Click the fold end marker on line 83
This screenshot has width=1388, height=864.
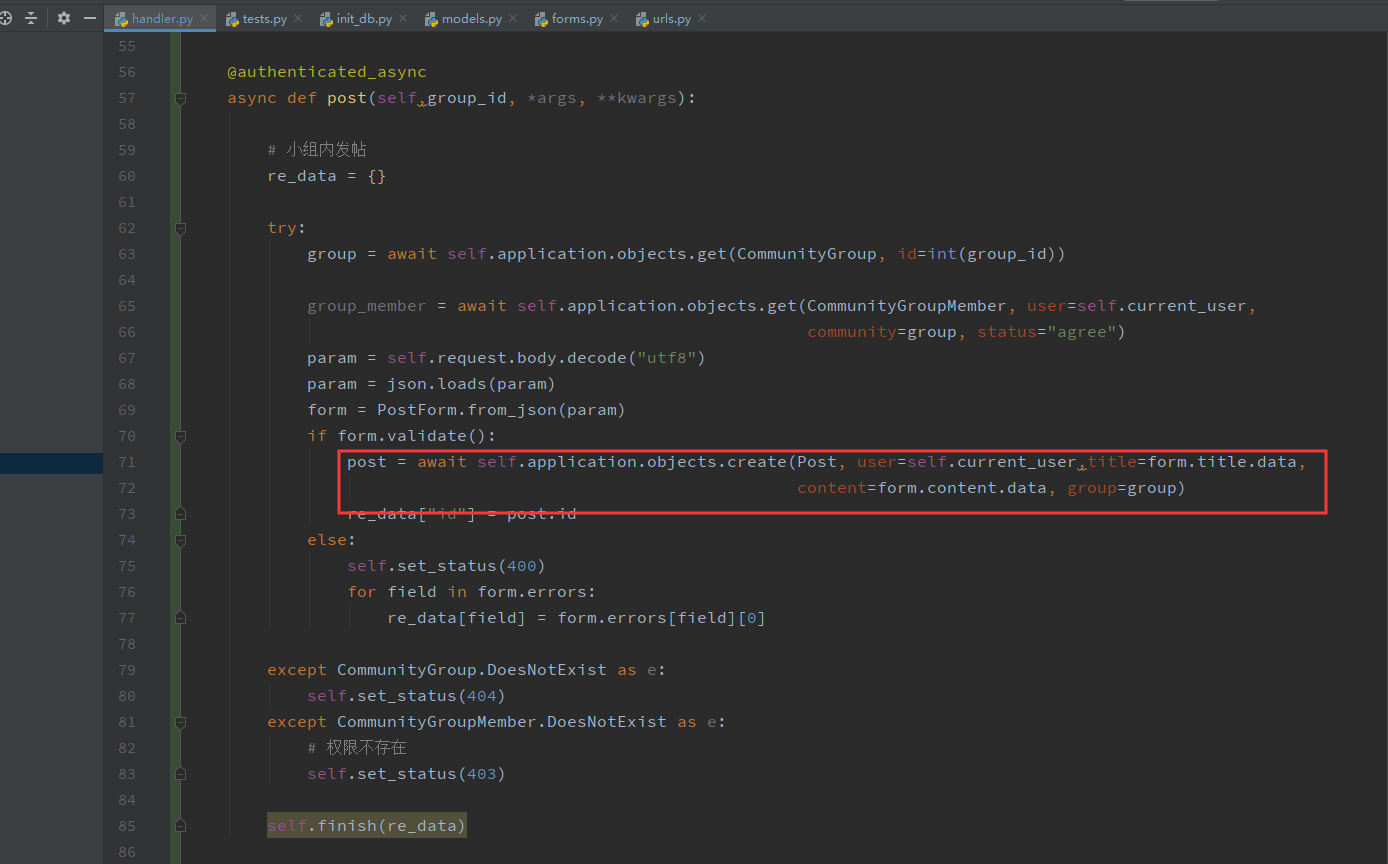[x=180, y=774]
